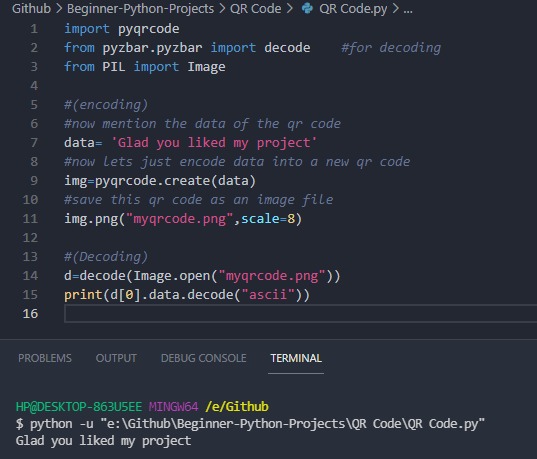Click line number 1 in the gutter
Image resolution: width=537 pixels, height=459 pixels.
[34, 29]
